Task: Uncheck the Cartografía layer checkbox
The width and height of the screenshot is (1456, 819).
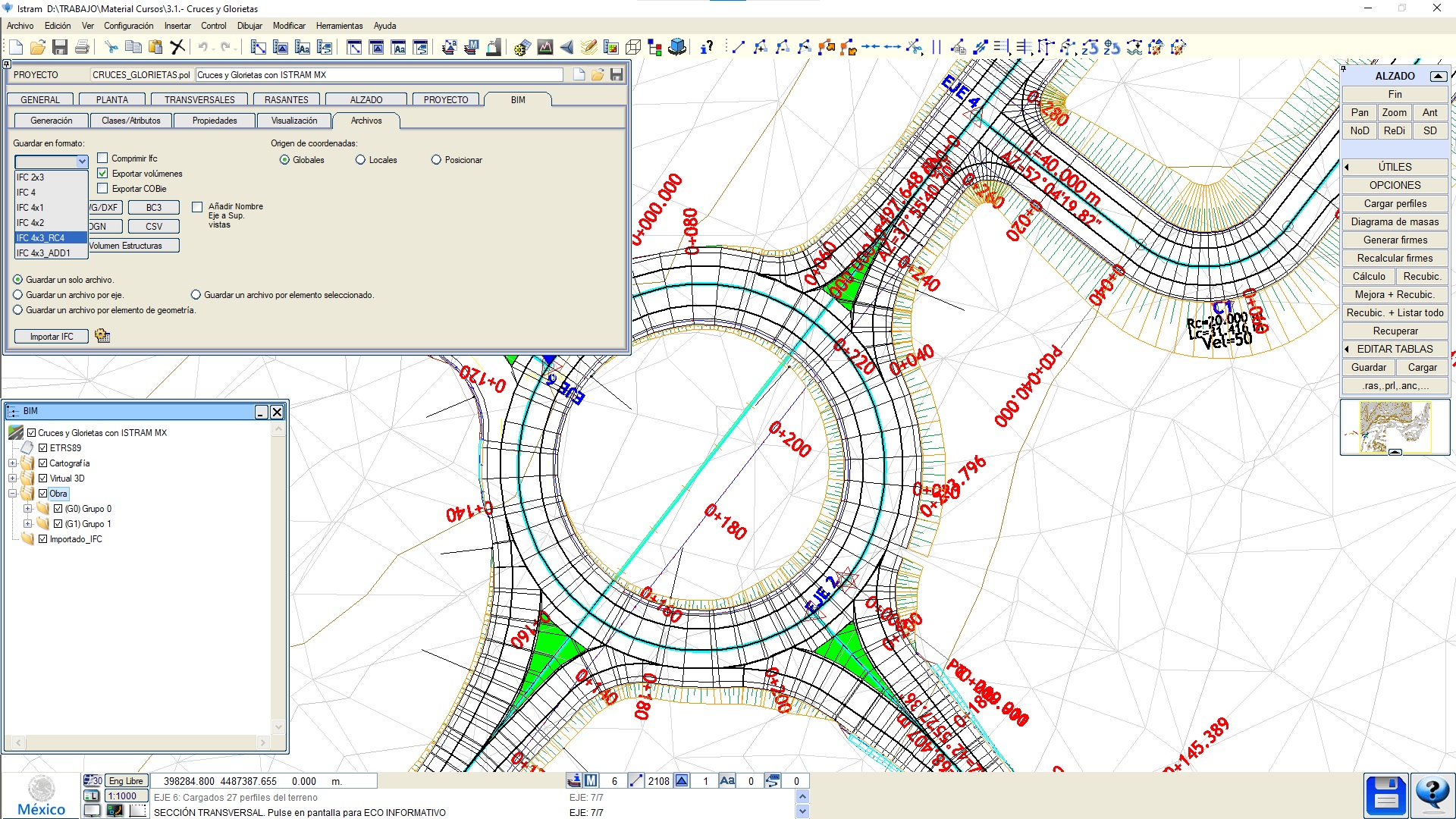Action: (43, 463)
